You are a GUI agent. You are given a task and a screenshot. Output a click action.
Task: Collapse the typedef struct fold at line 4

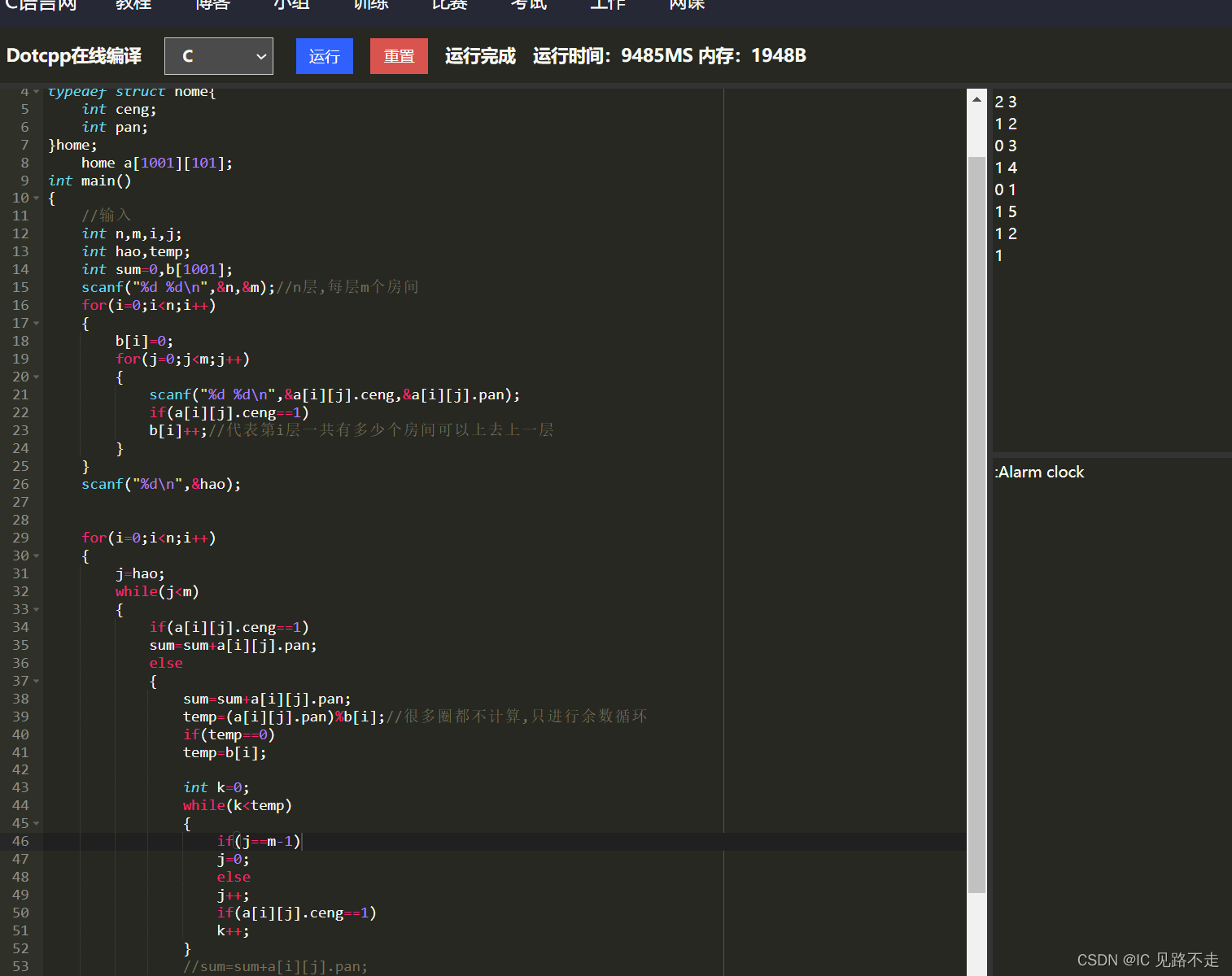(36, 91)
